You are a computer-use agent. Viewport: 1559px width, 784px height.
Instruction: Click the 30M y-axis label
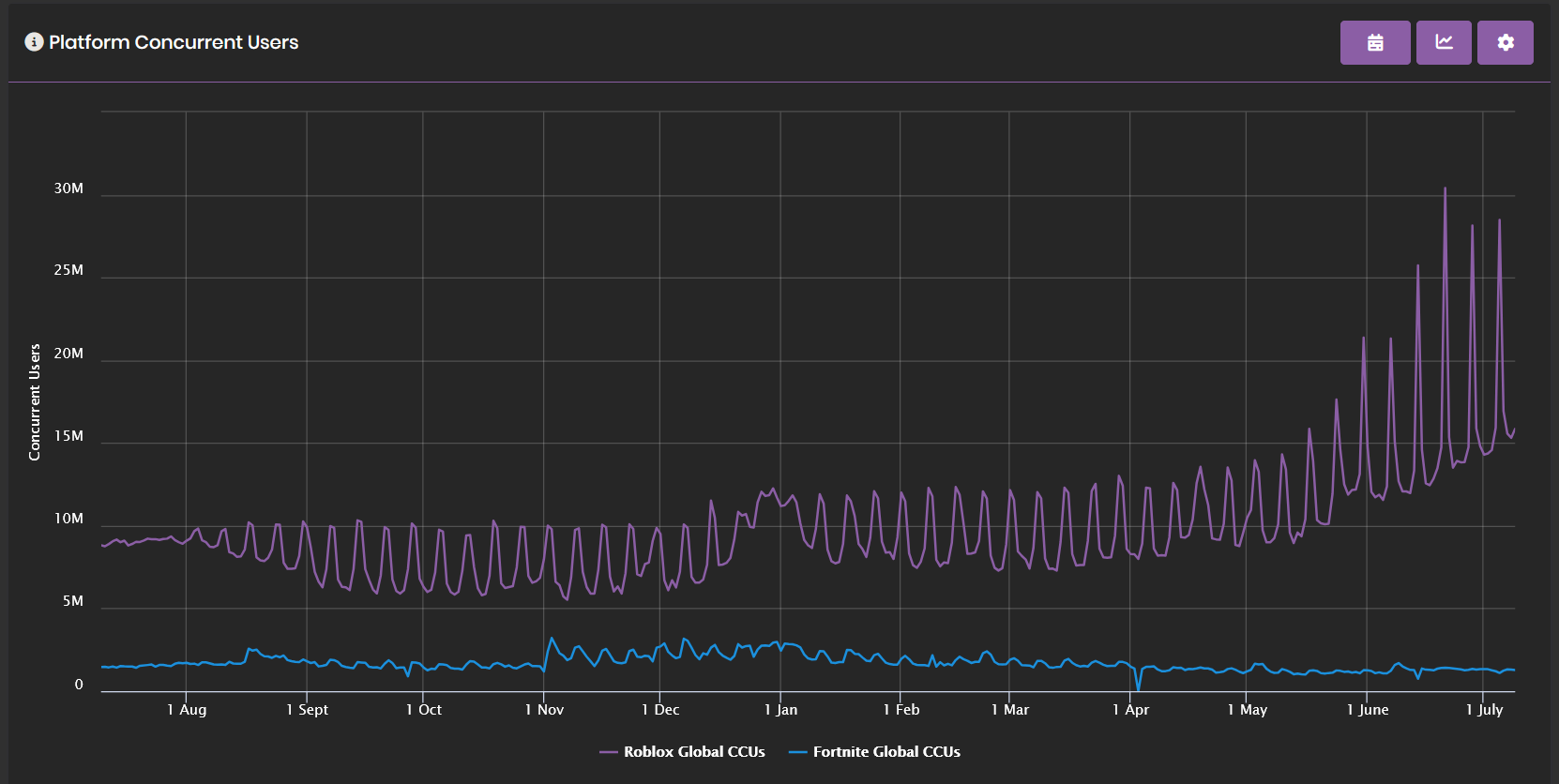click(x=68, y=188)
